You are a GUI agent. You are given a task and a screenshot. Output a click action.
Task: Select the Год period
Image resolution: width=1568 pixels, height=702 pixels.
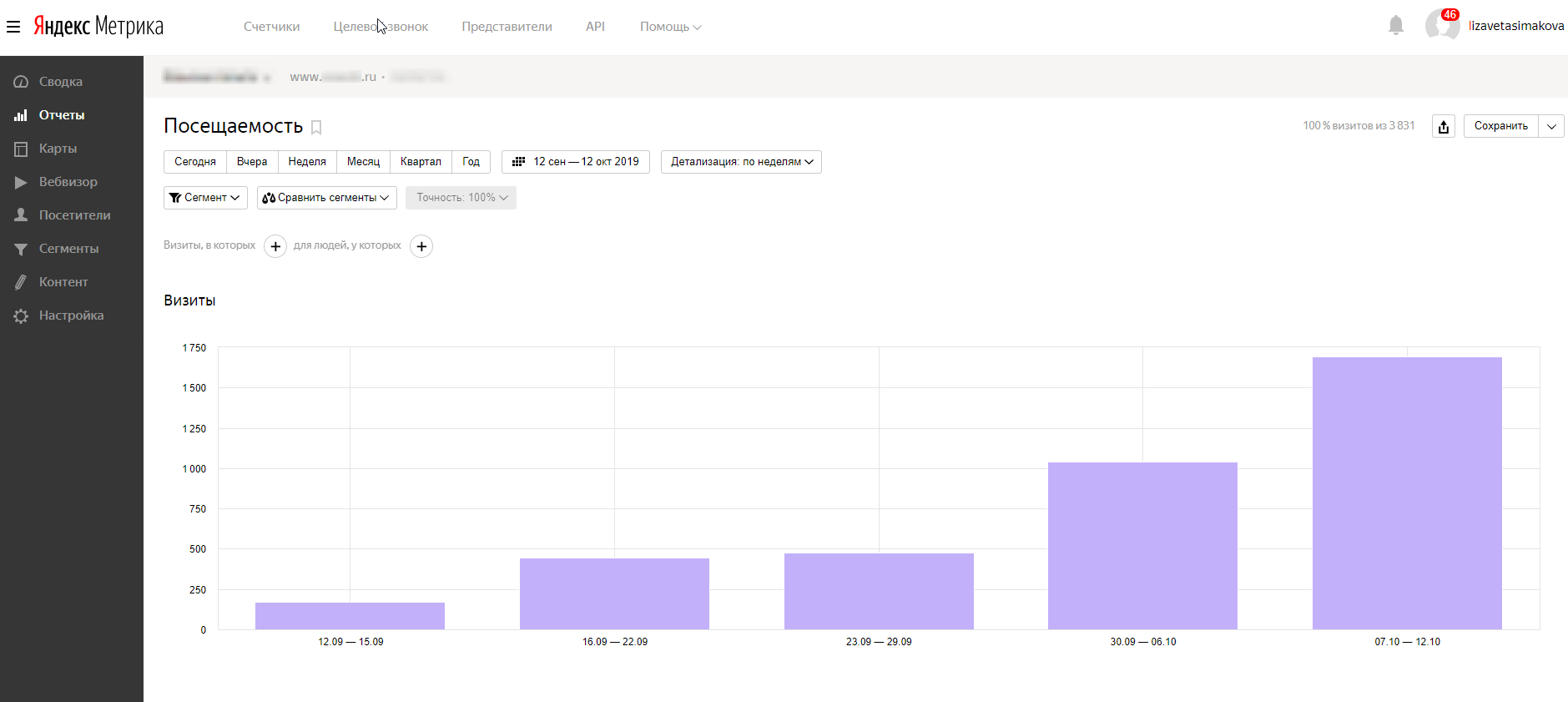click(x=471, y=162)
